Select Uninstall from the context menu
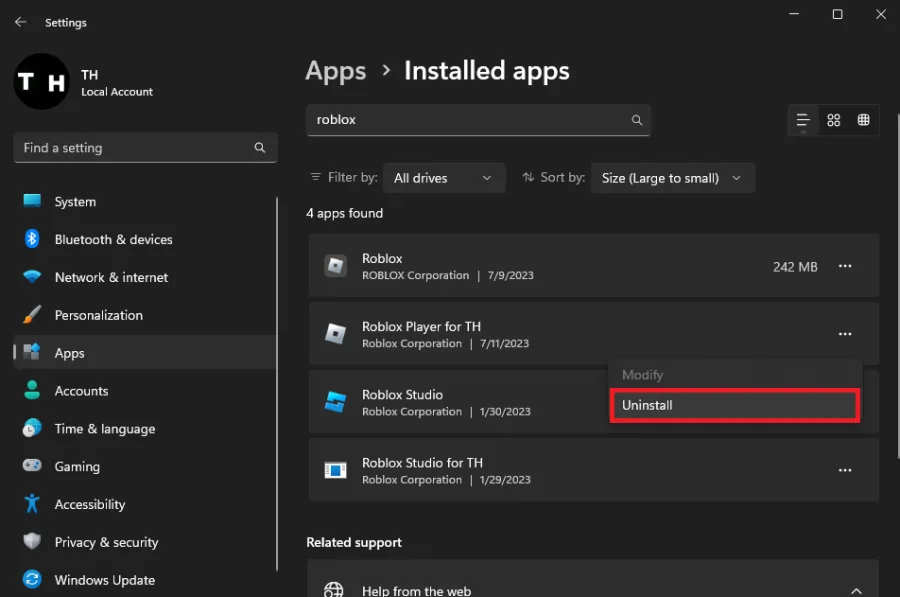 click(735, 405)
